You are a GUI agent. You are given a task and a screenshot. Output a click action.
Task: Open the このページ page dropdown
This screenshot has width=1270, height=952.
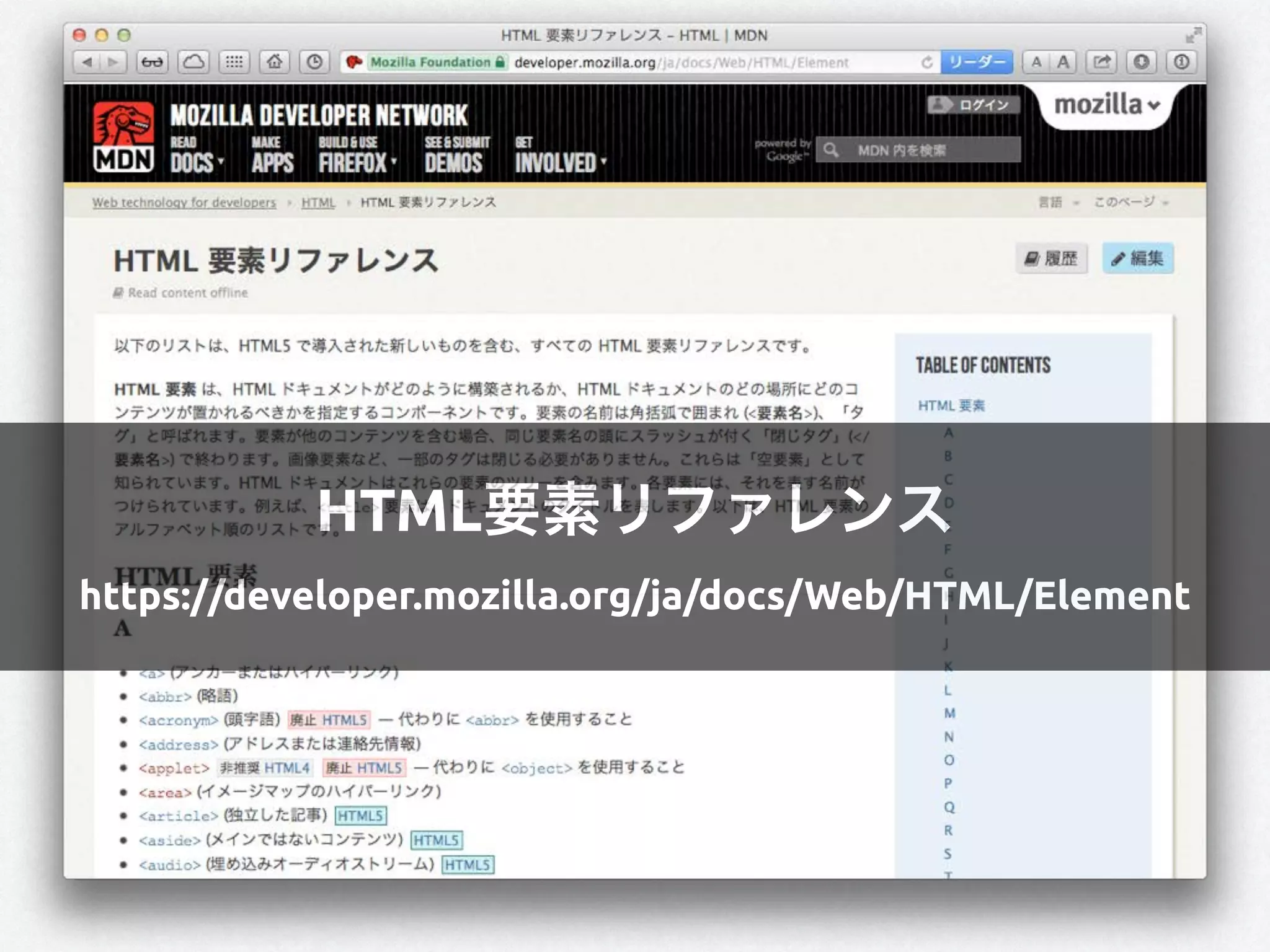tap(1130, 203)
